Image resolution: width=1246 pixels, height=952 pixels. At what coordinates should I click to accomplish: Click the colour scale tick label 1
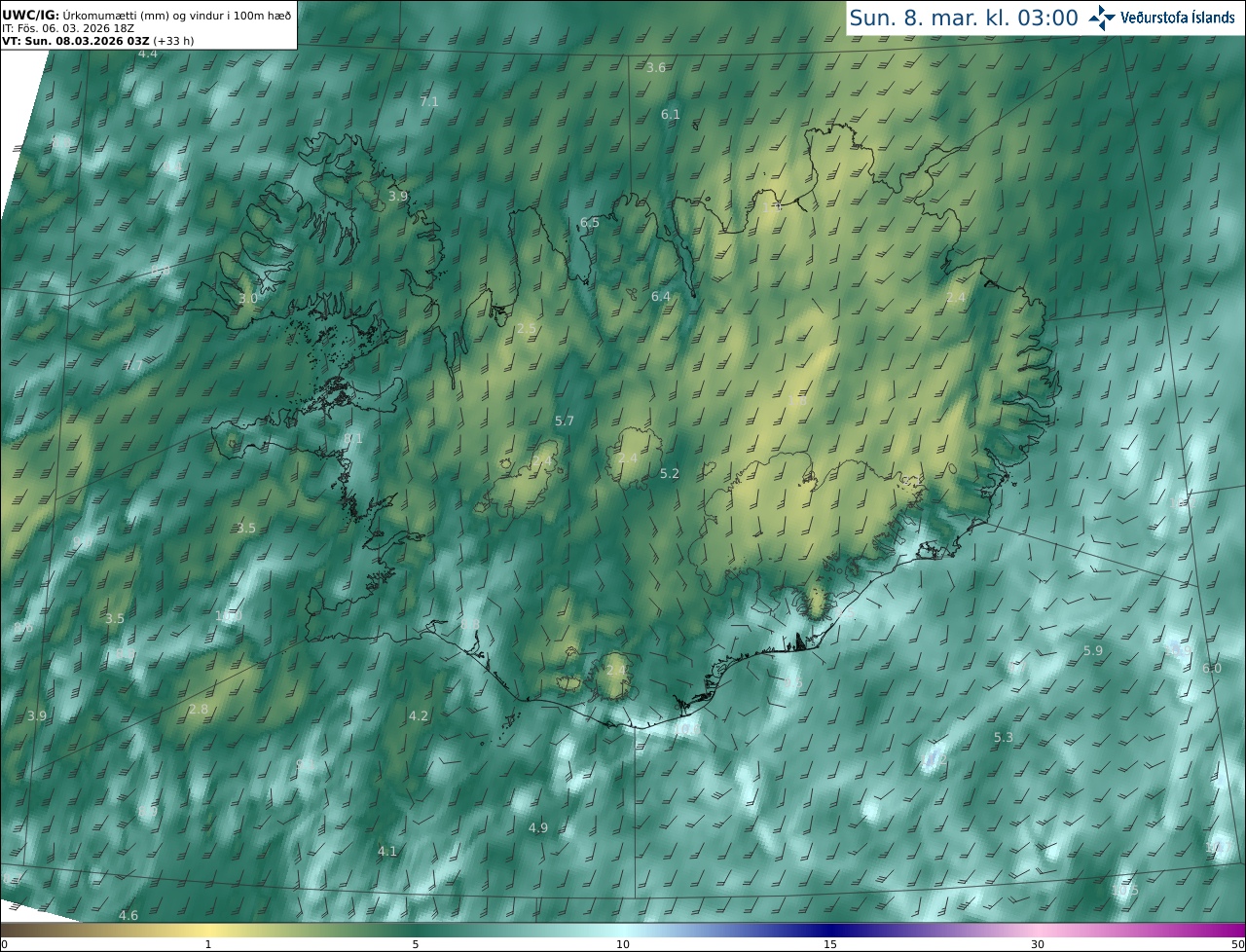pos(208,944)
